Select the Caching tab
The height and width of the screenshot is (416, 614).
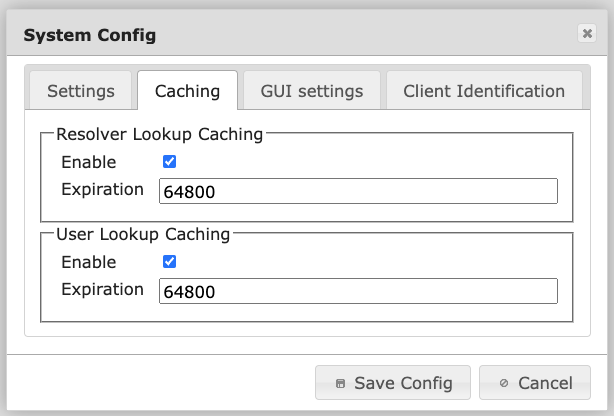tap(187, 91)
